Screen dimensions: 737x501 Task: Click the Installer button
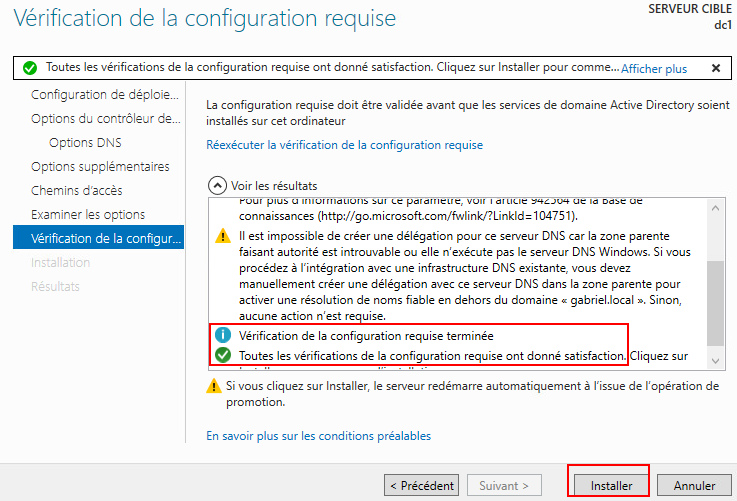point(611,485)
